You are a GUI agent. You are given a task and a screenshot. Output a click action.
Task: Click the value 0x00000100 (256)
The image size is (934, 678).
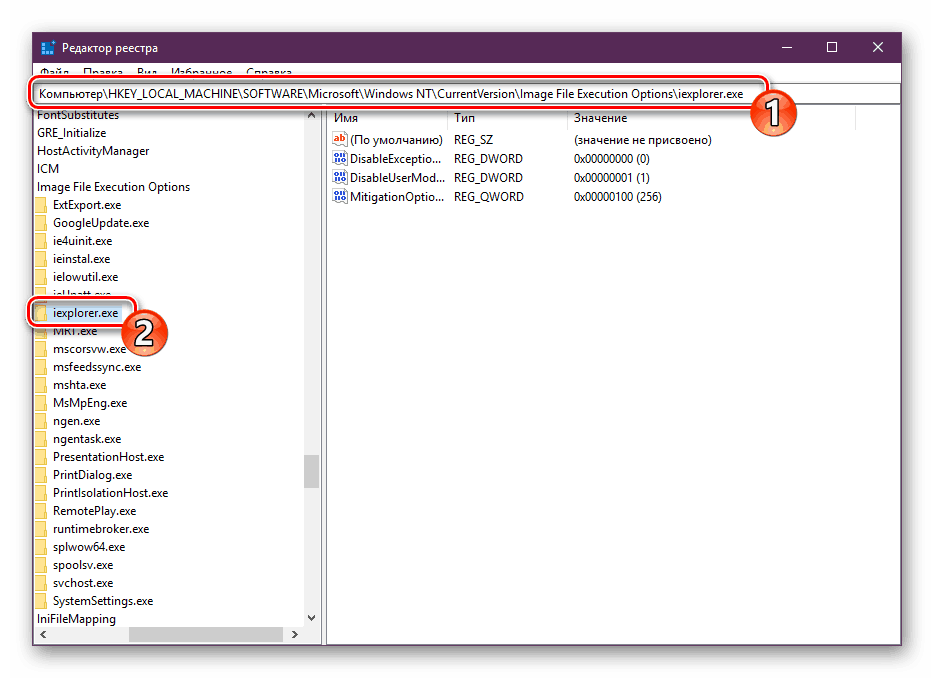point(618,197)
